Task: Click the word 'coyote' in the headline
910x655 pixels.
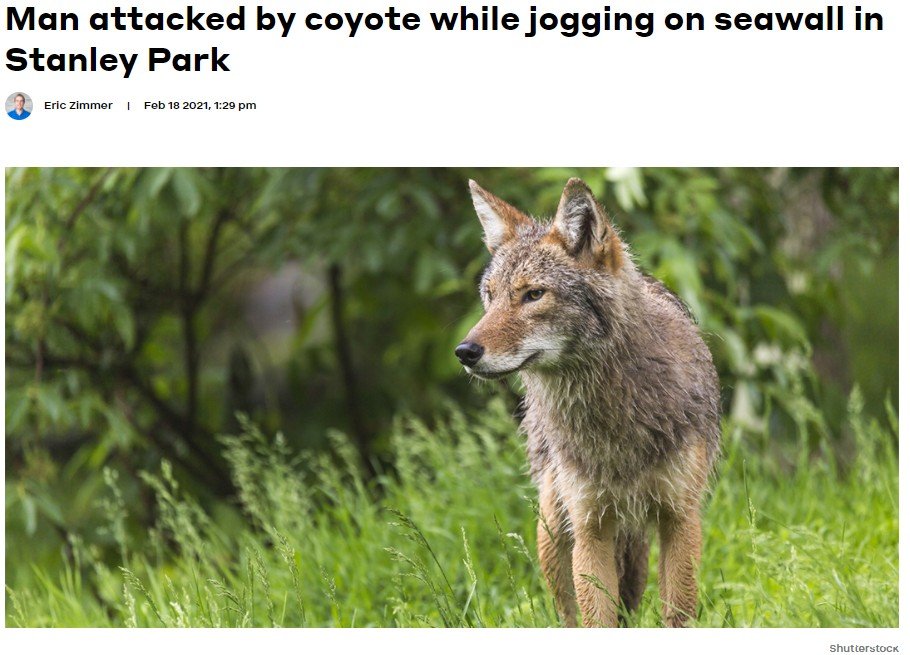Action: click(x=362, y=20)
